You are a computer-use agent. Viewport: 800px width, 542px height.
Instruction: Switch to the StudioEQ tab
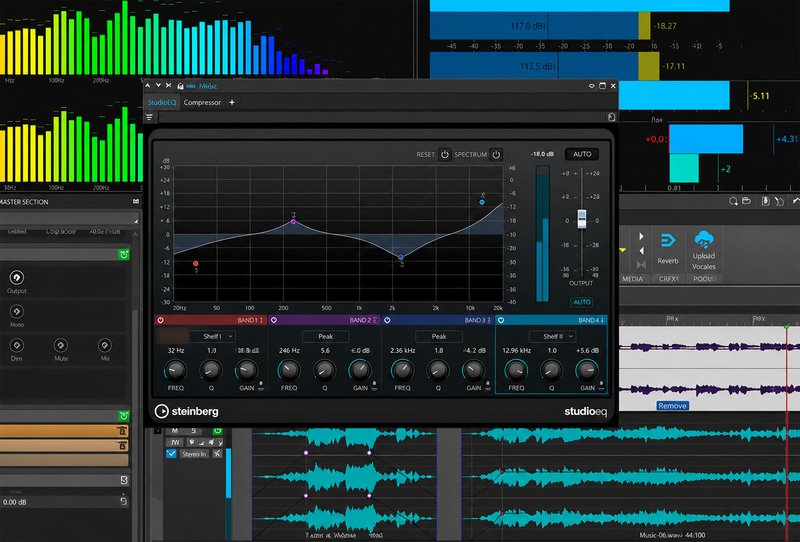[162, 103]
